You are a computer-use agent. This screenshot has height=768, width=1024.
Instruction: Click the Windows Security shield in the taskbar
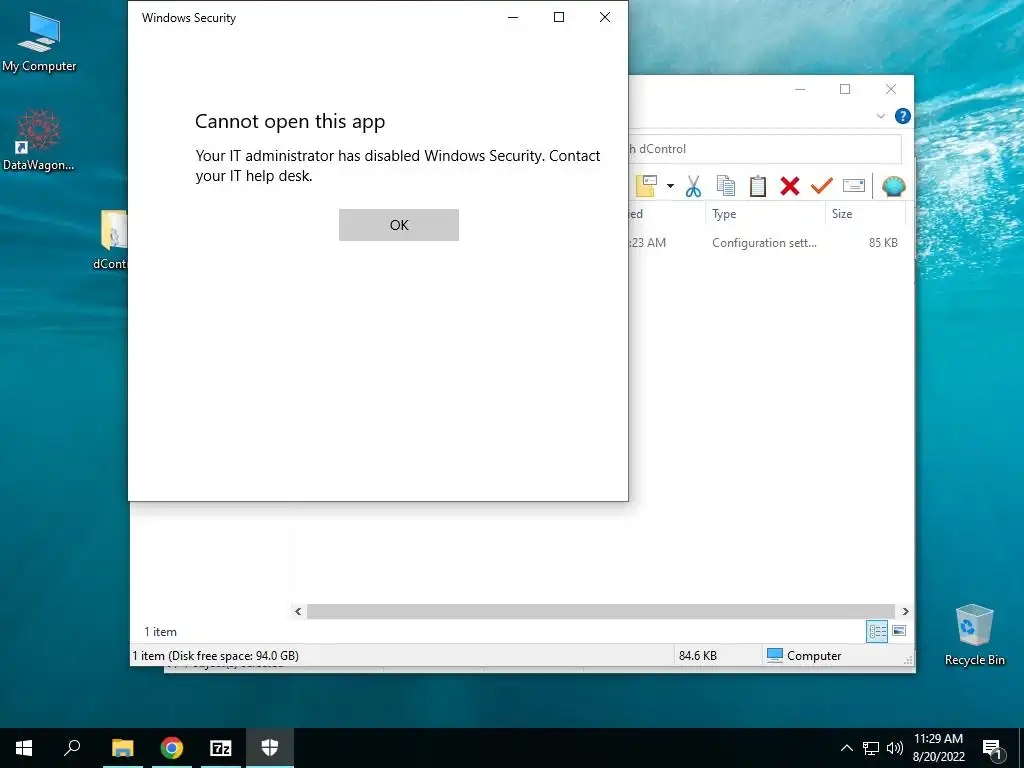tap(270, 748)
